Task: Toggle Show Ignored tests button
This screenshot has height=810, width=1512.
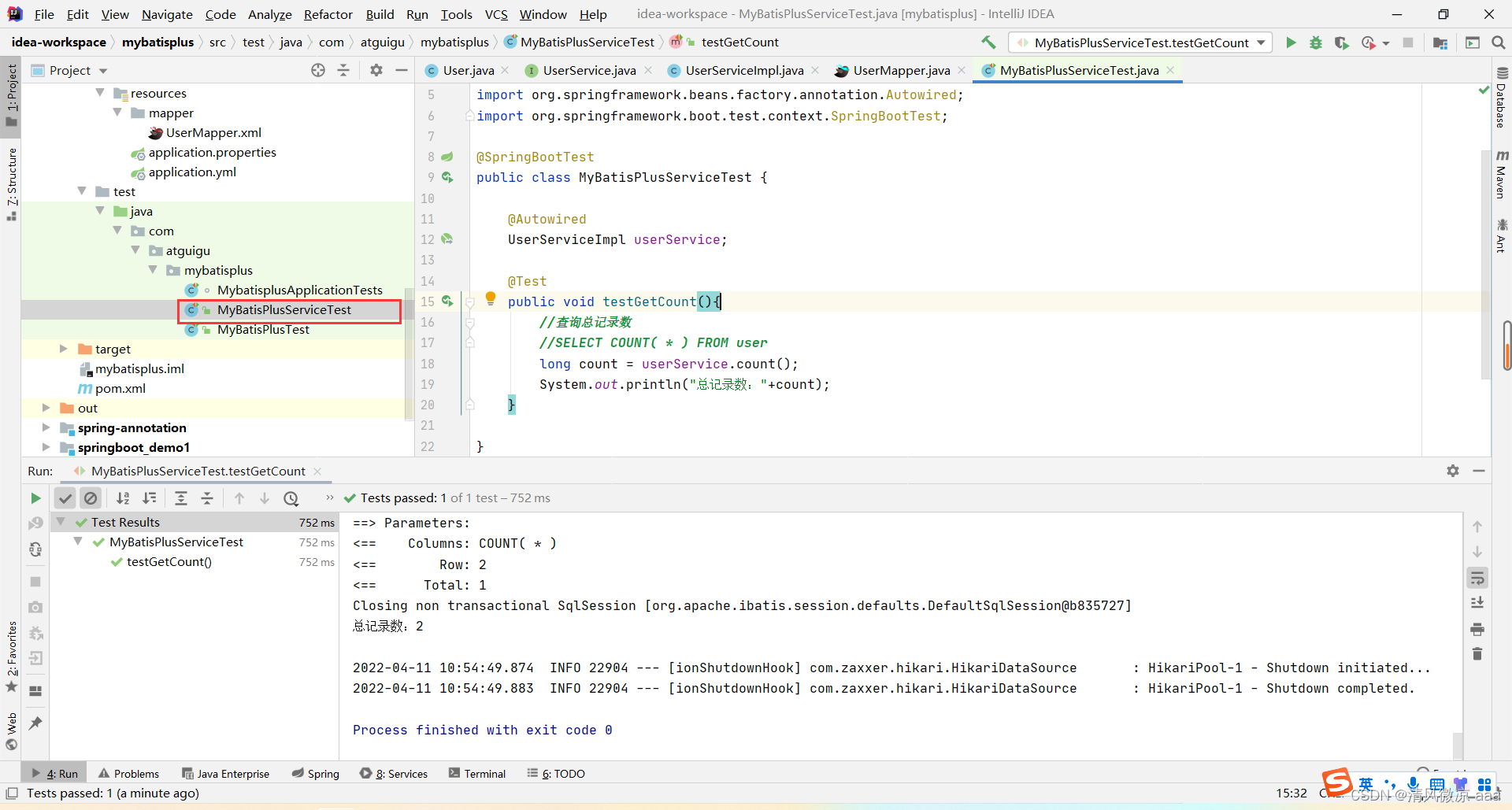Action: pyautogui.click(x=91, y=498)
